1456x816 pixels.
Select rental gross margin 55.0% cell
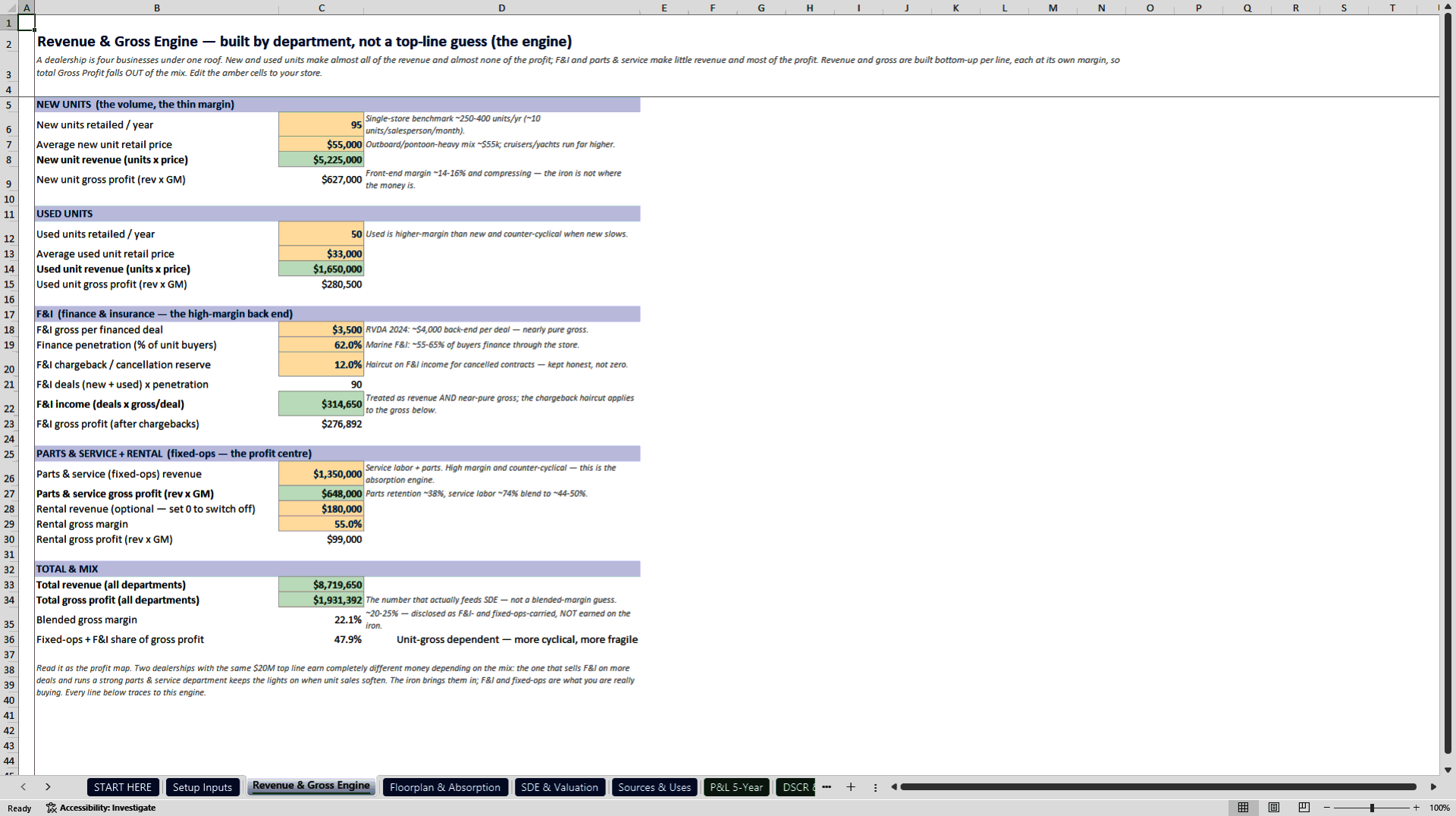pyautogui.click(x=322, y=523)
